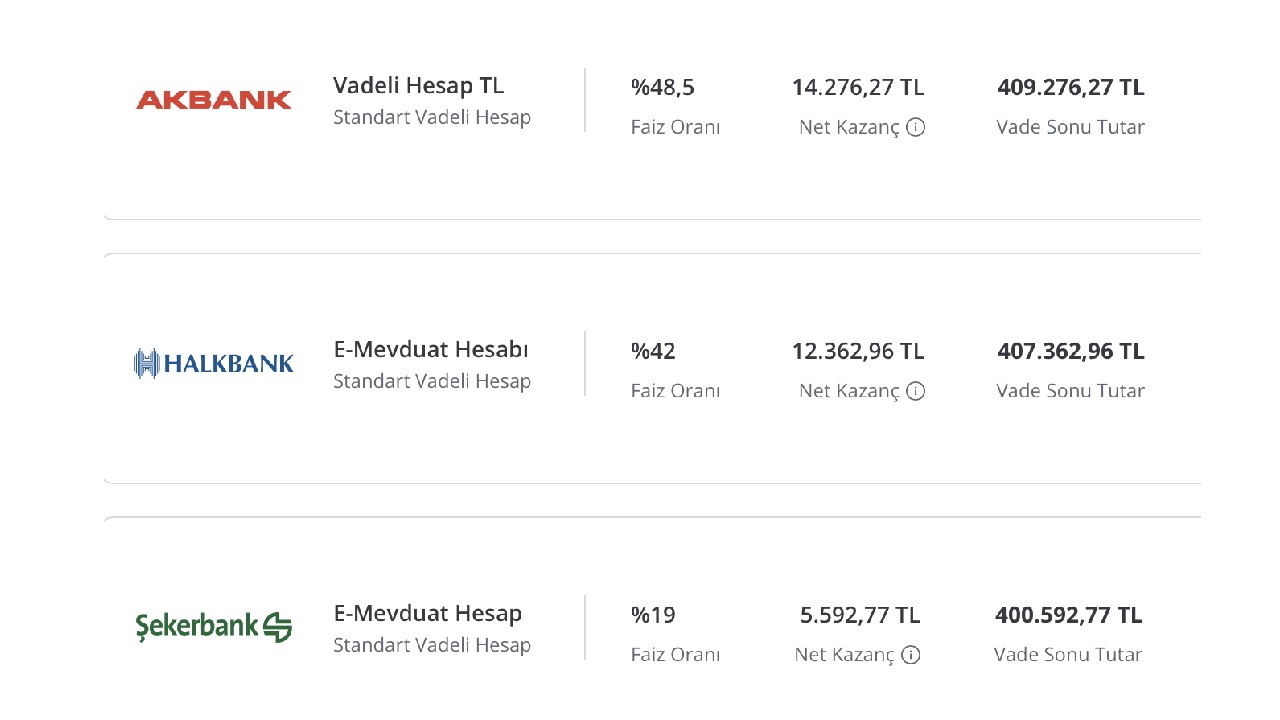Click Standart Vadeli Hesap under Akbank
This screenshot has width=1280, height=720.
432,117
